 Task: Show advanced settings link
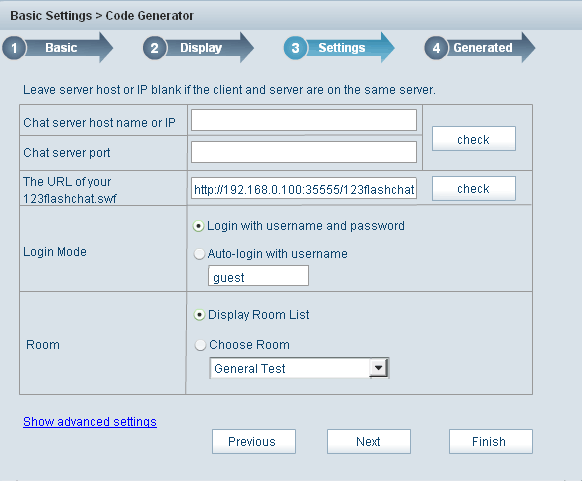(x=90, y=422)
